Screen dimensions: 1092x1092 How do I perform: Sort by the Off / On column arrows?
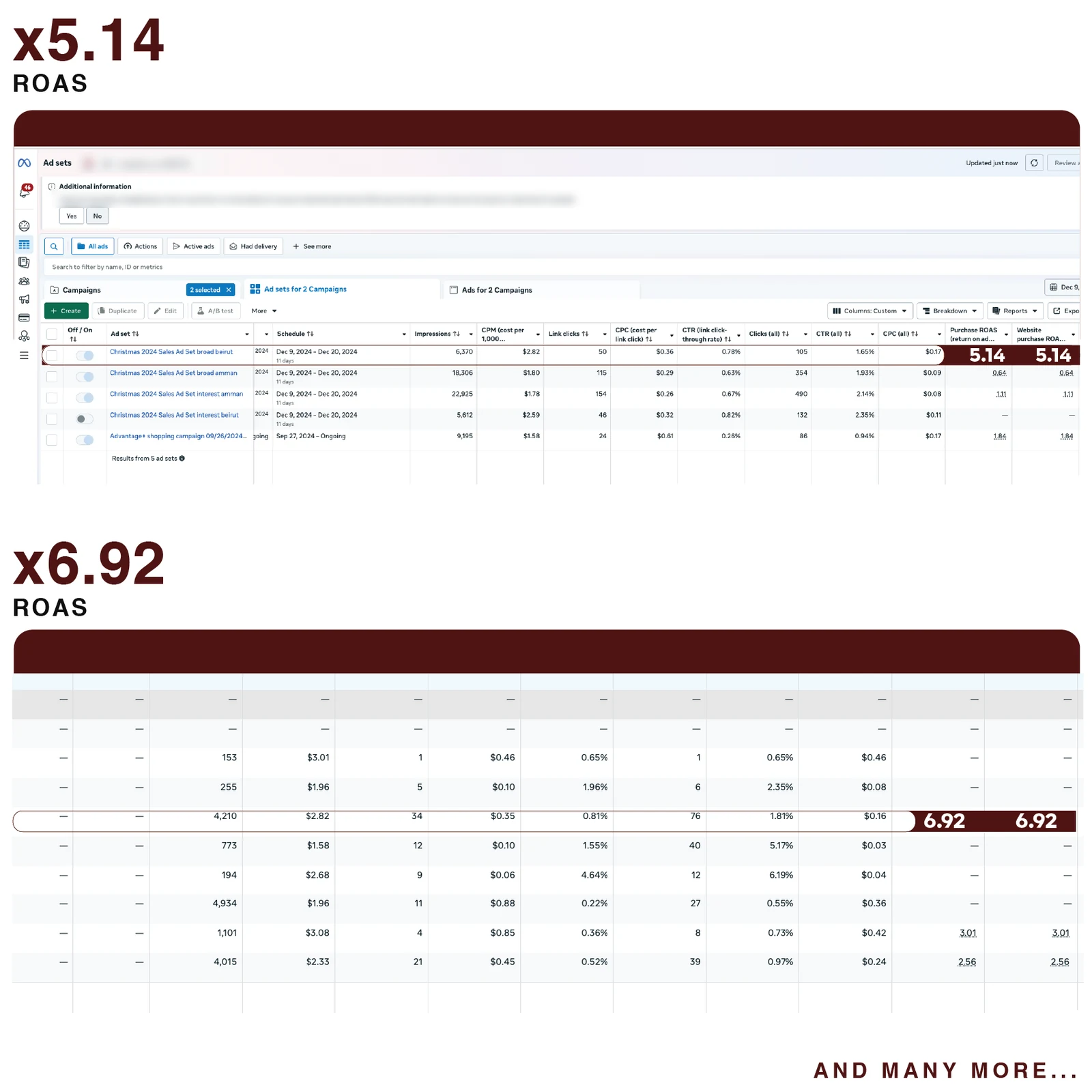[x=73, y=339]
